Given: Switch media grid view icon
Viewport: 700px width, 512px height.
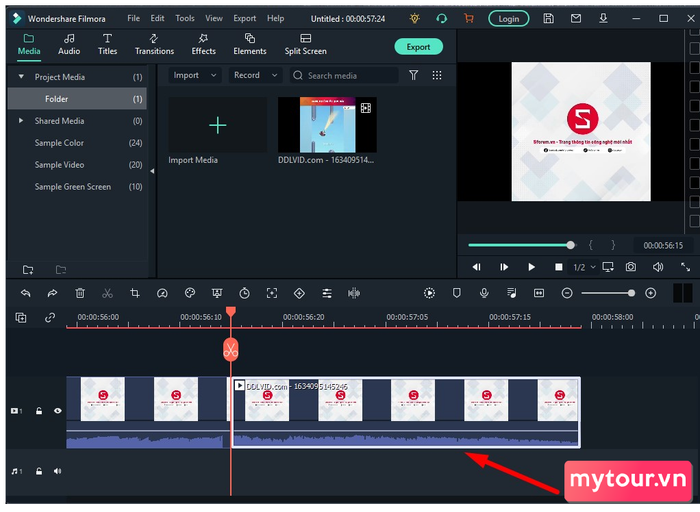Looking at the screenshot, I should (437, 75).
